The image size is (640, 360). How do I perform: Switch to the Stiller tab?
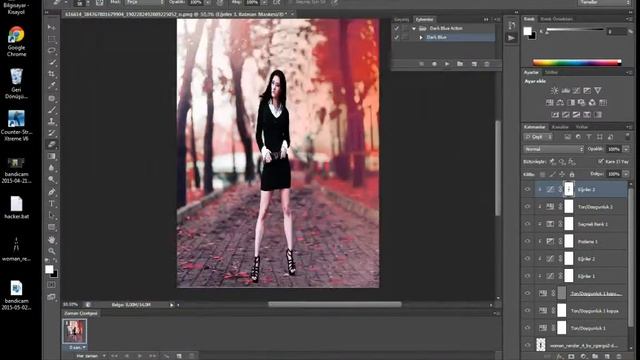551,72
